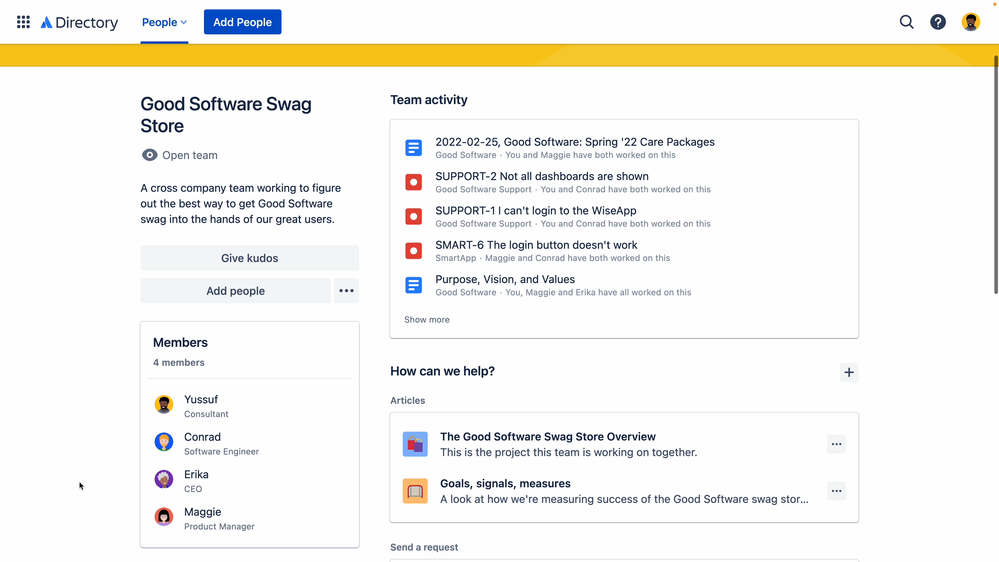Click the Add people button under Give kudos

[x=235, y=291]
